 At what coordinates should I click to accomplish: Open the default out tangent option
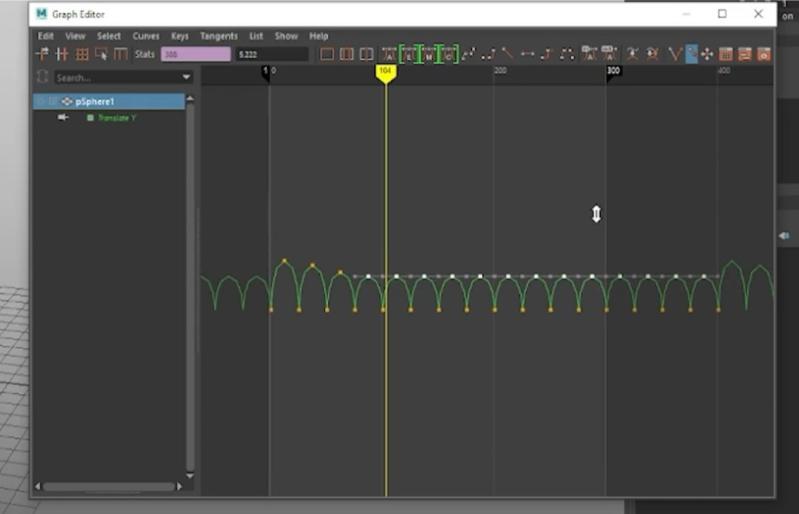coord(609,53)
